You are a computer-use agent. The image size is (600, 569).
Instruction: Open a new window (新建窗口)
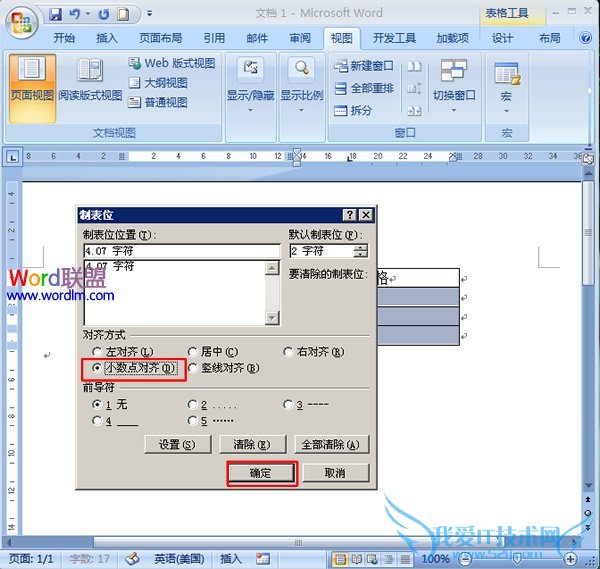click(x=364, y=66)
